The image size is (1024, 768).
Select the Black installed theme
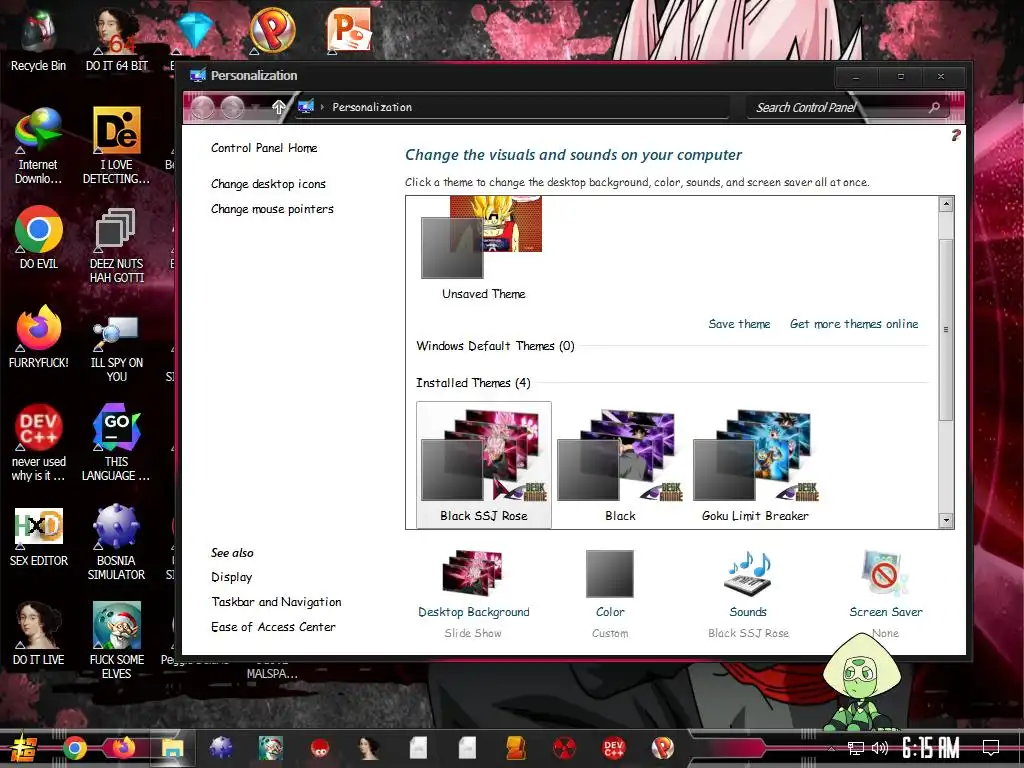(620, 464)
